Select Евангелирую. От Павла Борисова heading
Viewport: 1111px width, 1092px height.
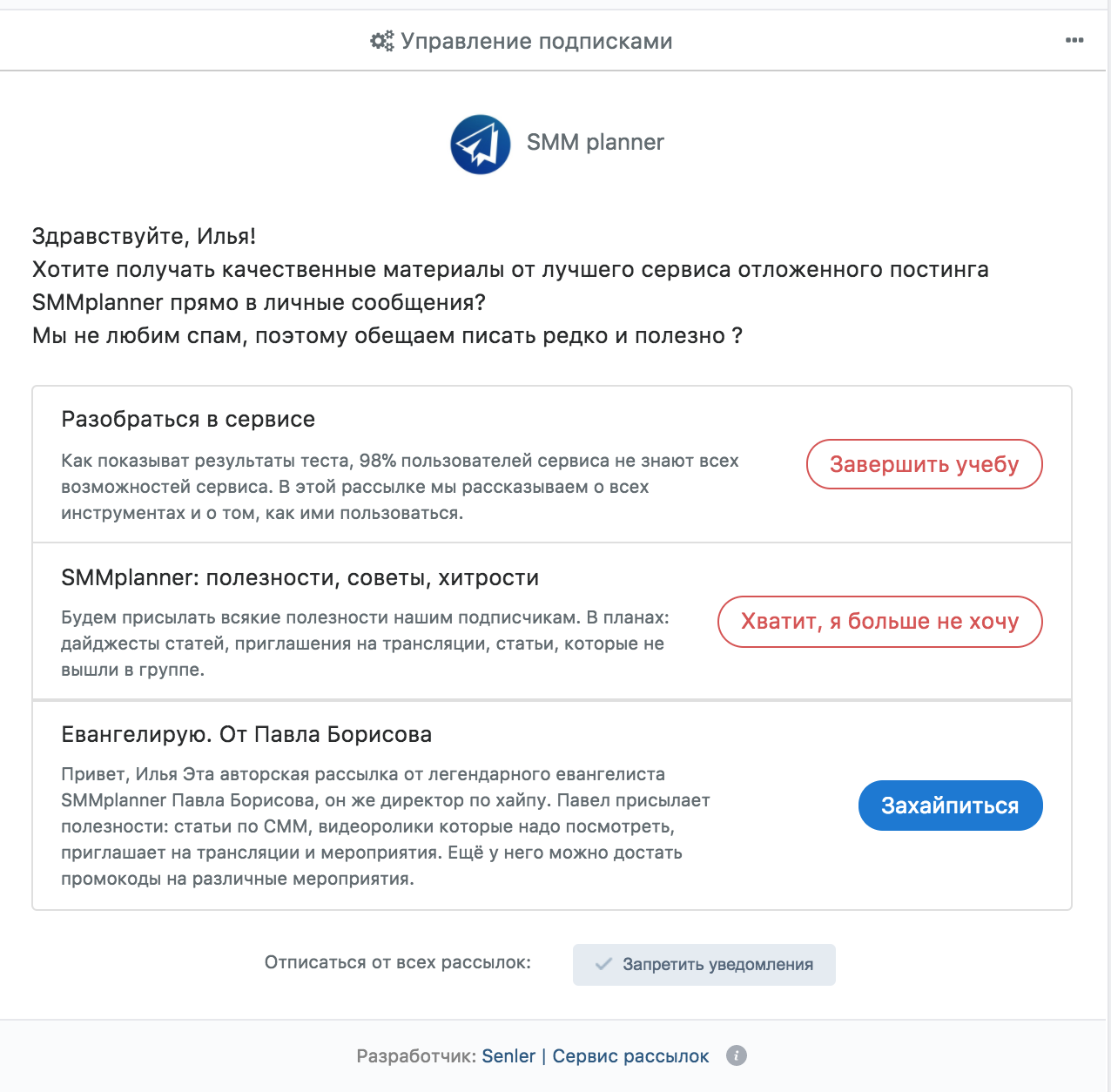[x=246, y=734]
